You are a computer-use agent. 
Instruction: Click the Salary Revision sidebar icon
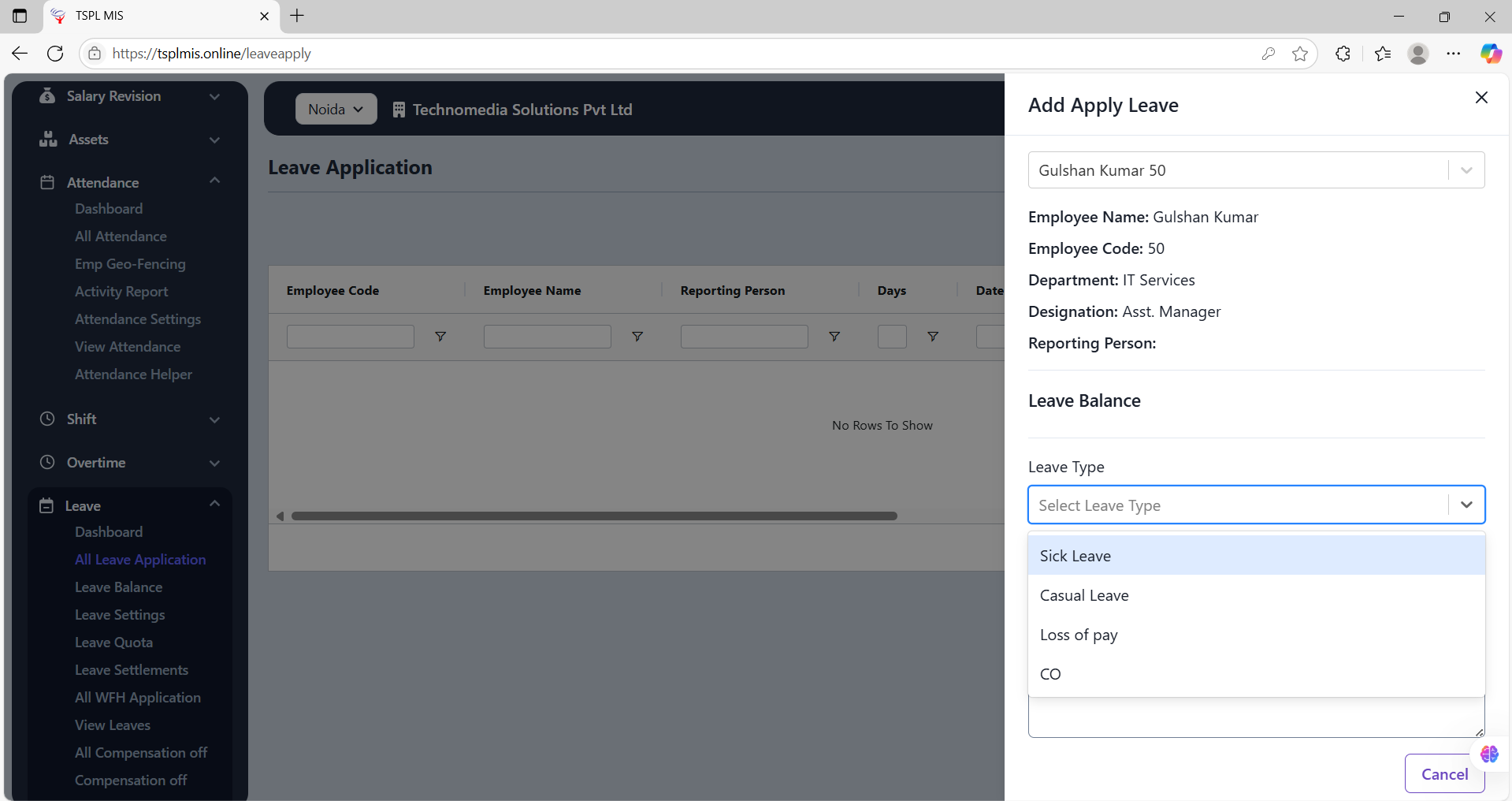(47, 95)
